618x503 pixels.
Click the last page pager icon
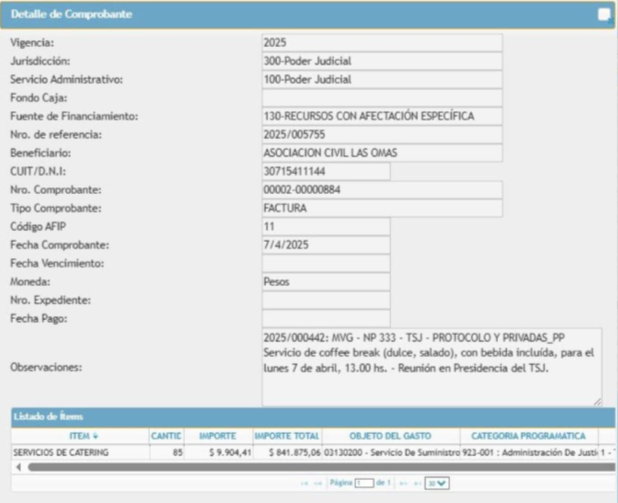pyautogui.click(x=417, y=483)
